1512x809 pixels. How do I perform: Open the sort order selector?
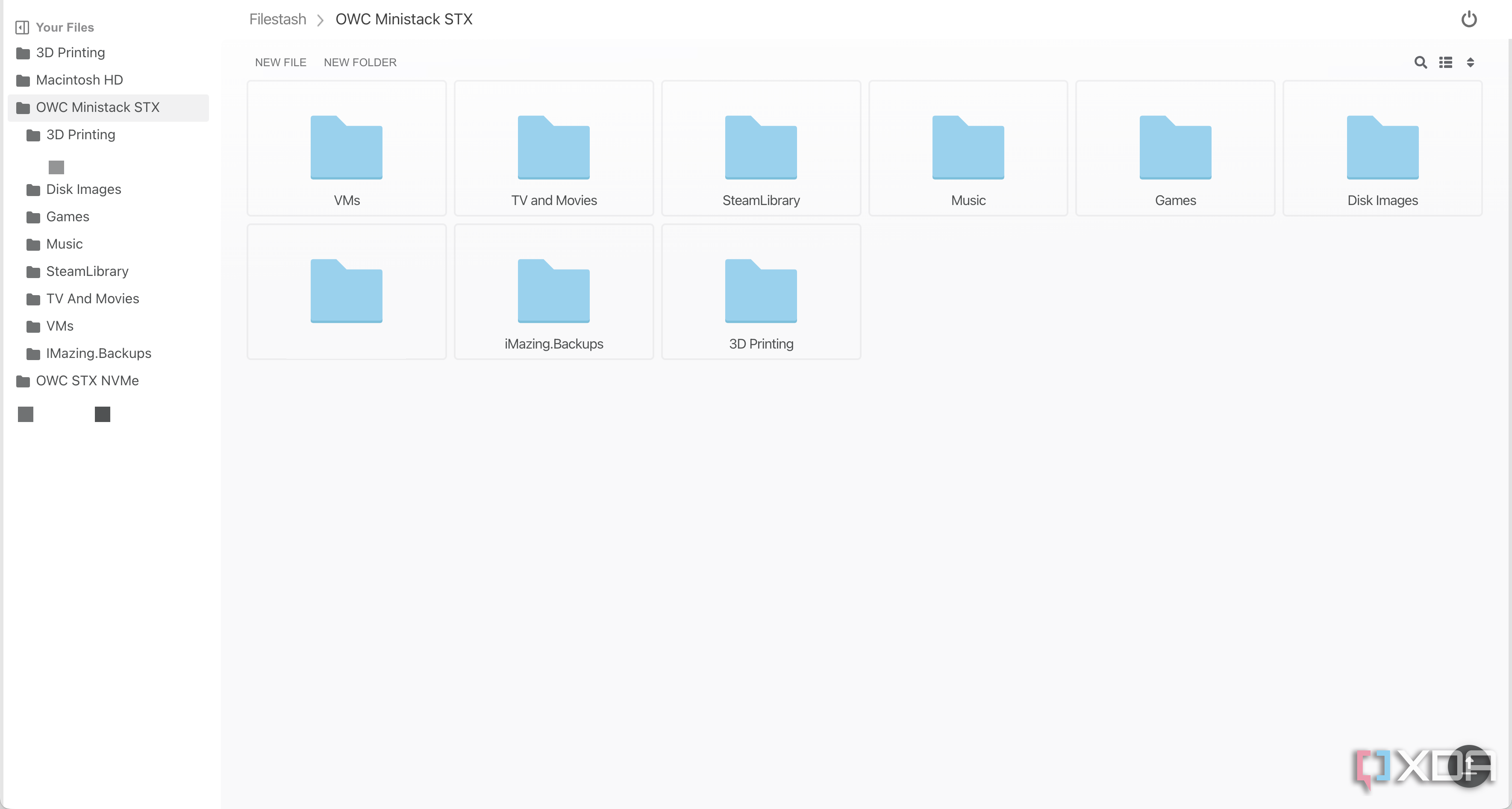[x=1470, y=62]
